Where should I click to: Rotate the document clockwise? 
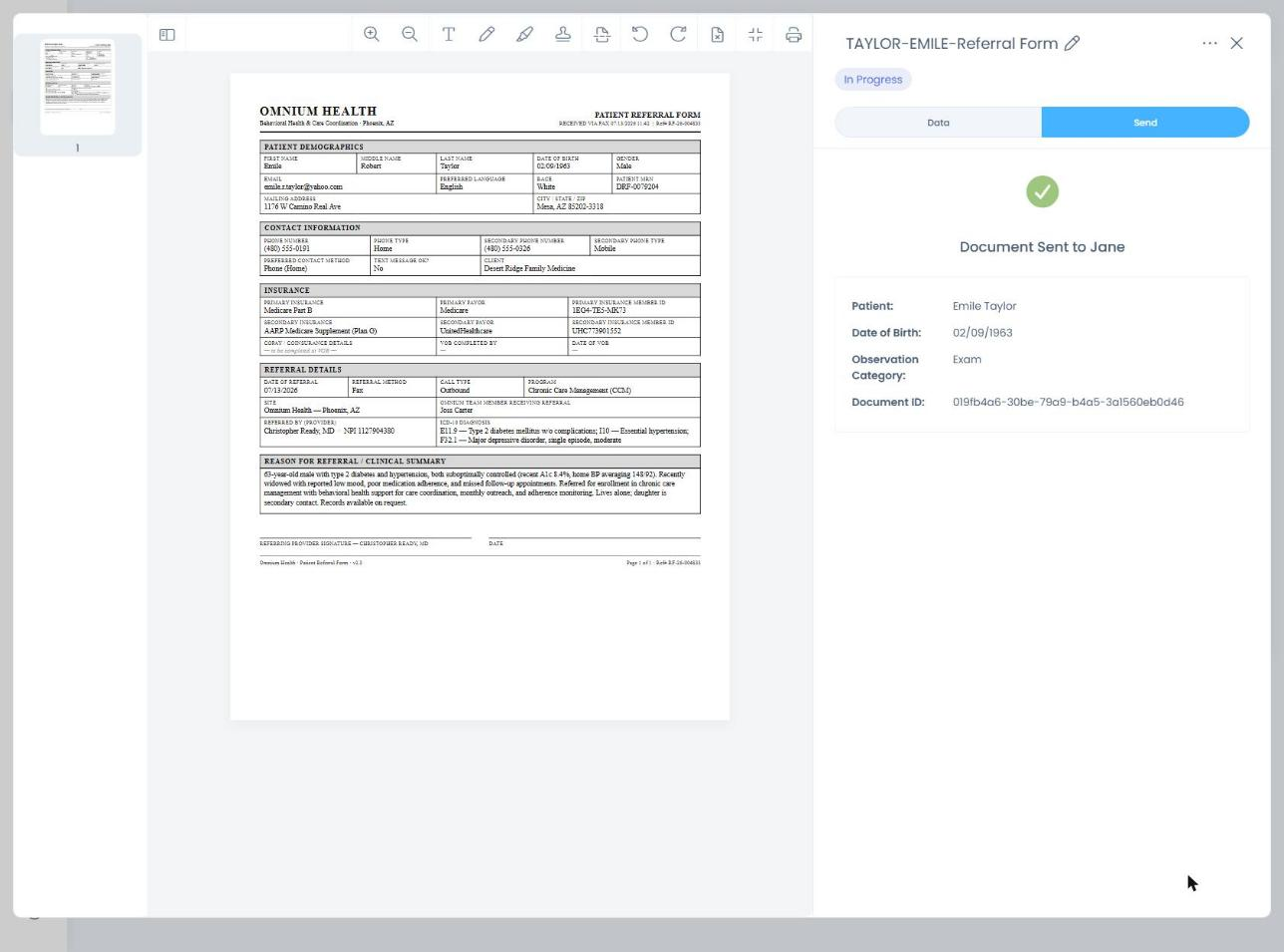click(678, 34)
